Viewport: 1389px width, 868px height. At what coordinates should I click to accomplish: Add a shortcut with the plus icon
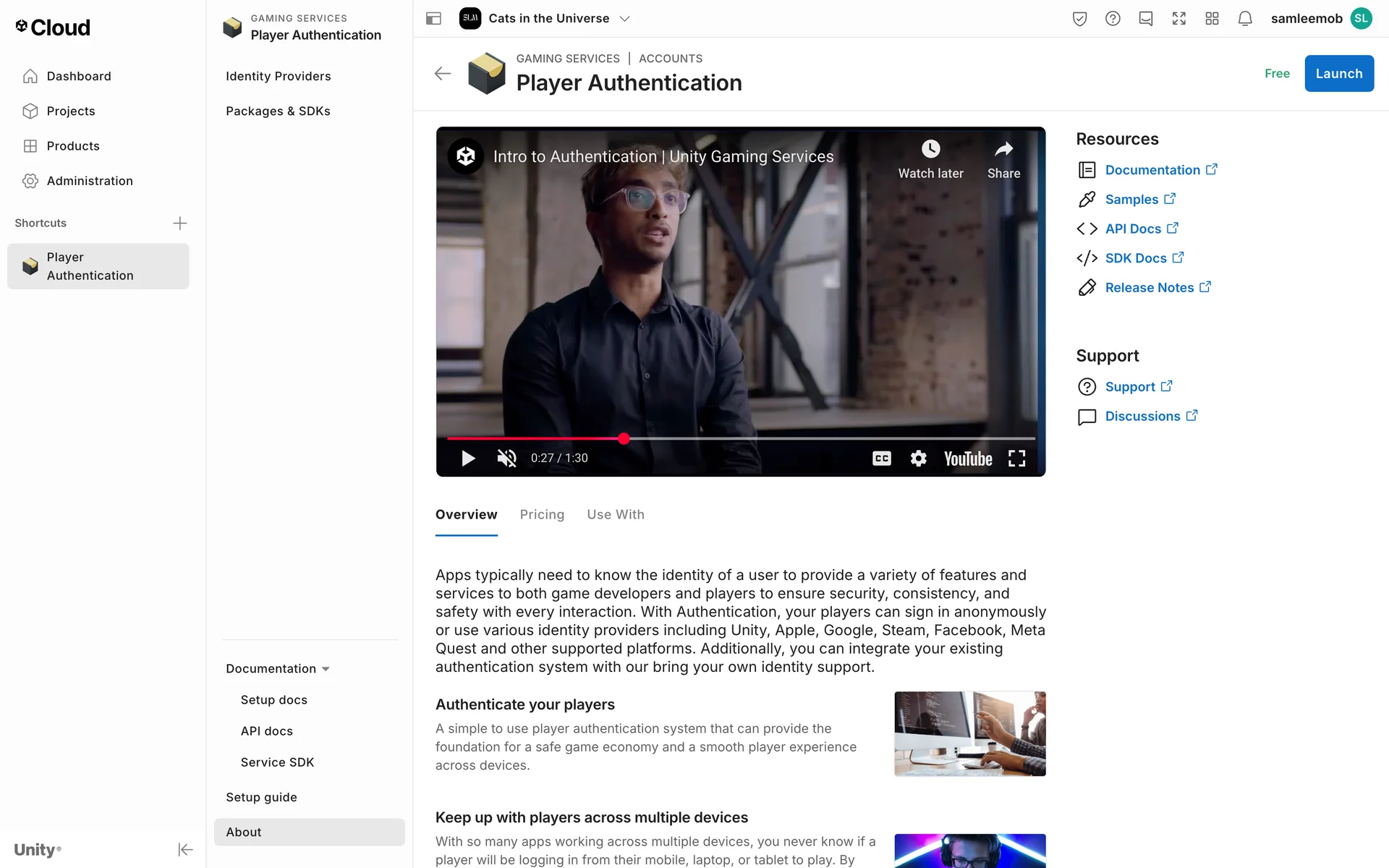(x=180, y=224)
